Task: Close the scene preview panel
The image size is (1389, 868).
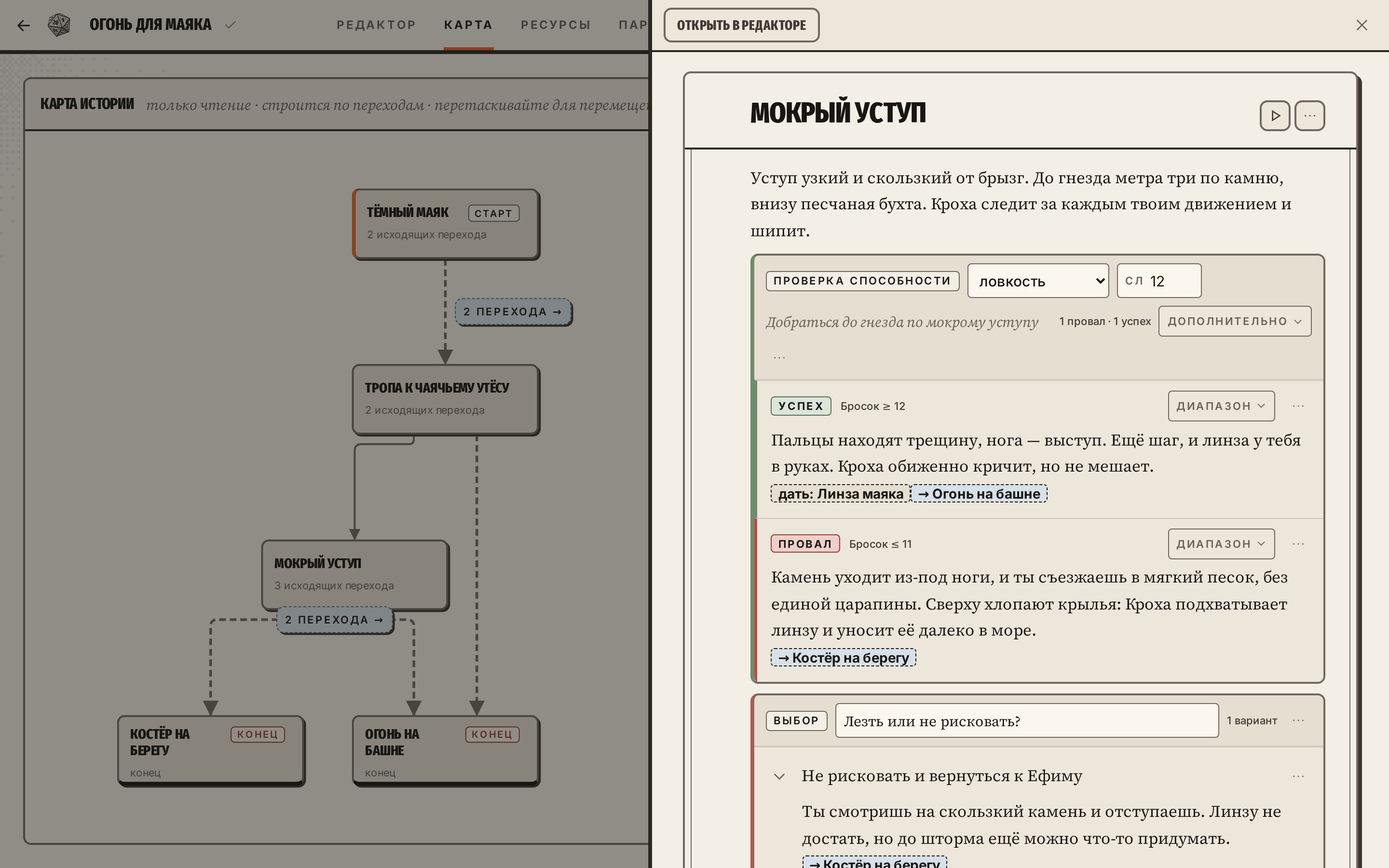Action: (x=1362, y=25)
